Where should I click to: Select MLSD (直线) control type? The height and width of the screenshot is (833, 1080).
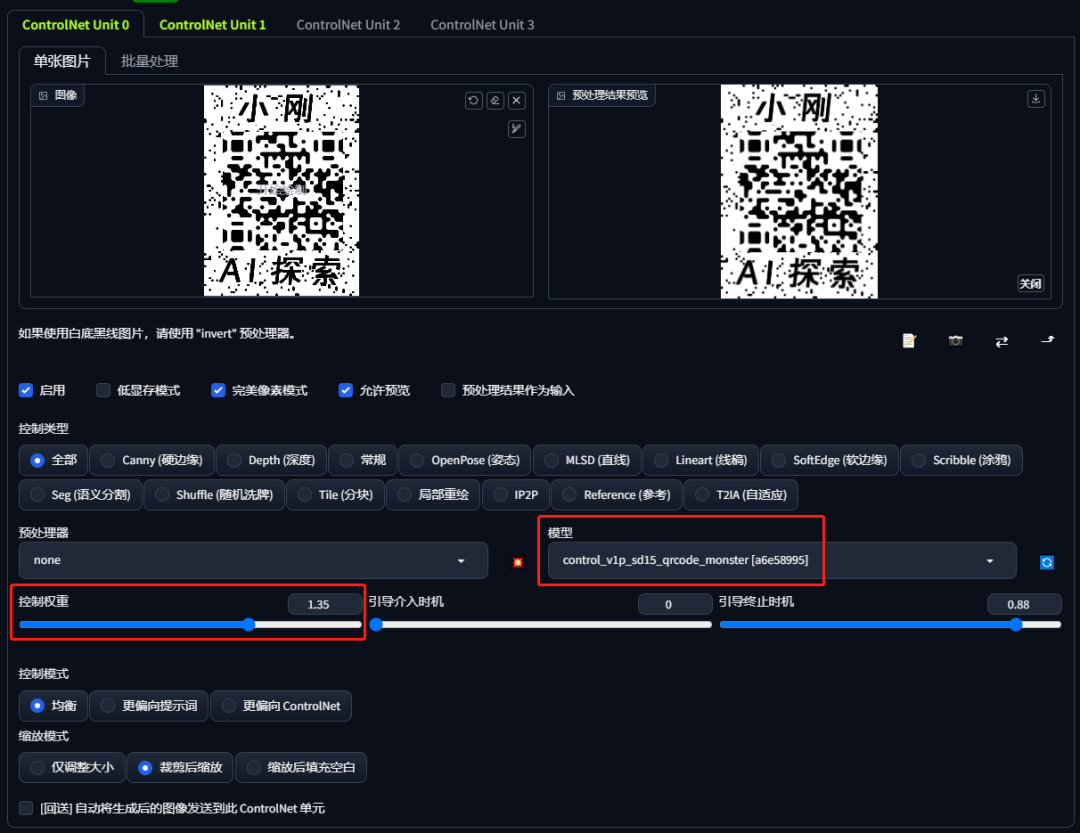click(x=587, y=460)
